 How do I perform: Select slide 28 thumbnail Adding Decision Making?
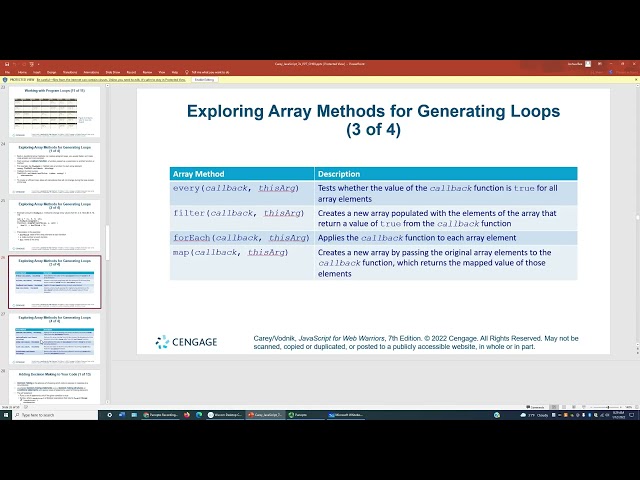point(54,387)
